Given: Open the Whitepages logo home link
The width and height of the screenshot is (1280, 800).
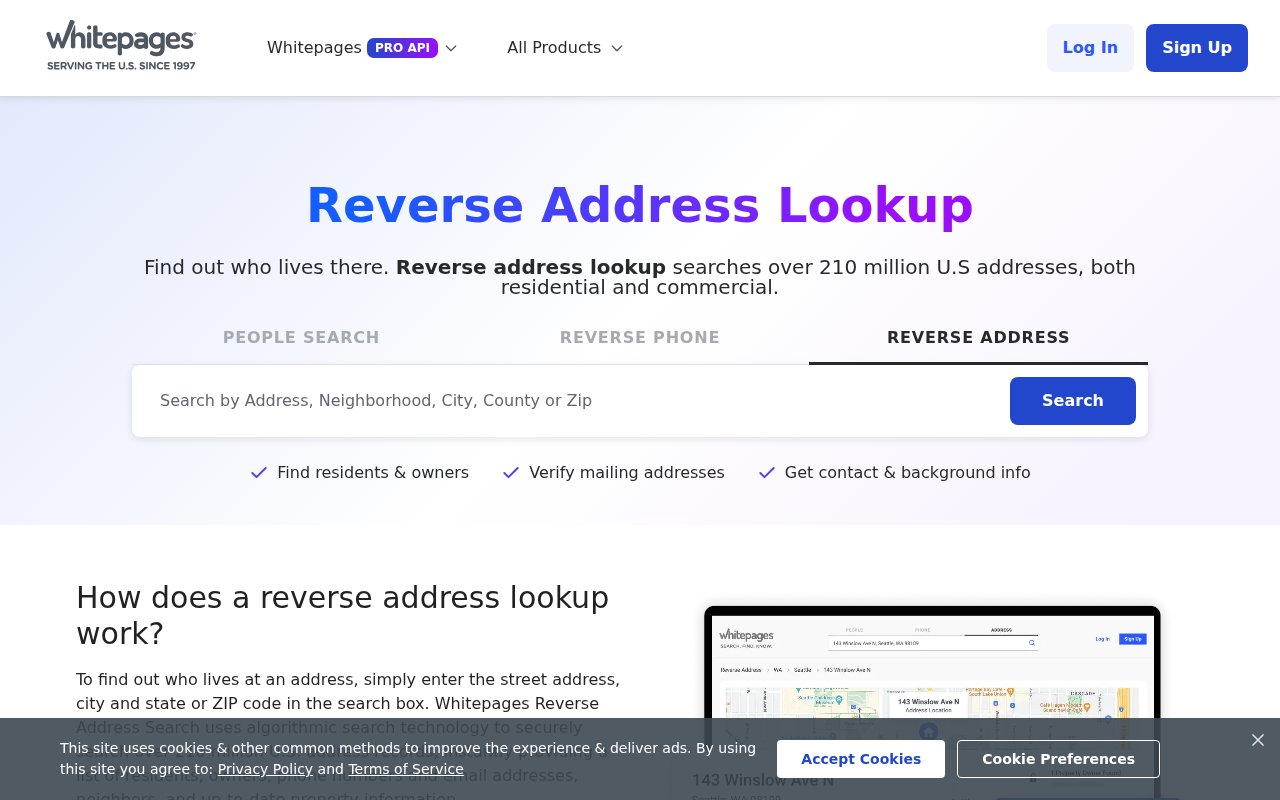Looking at the screenshot, I should click(x=121, y=46).
